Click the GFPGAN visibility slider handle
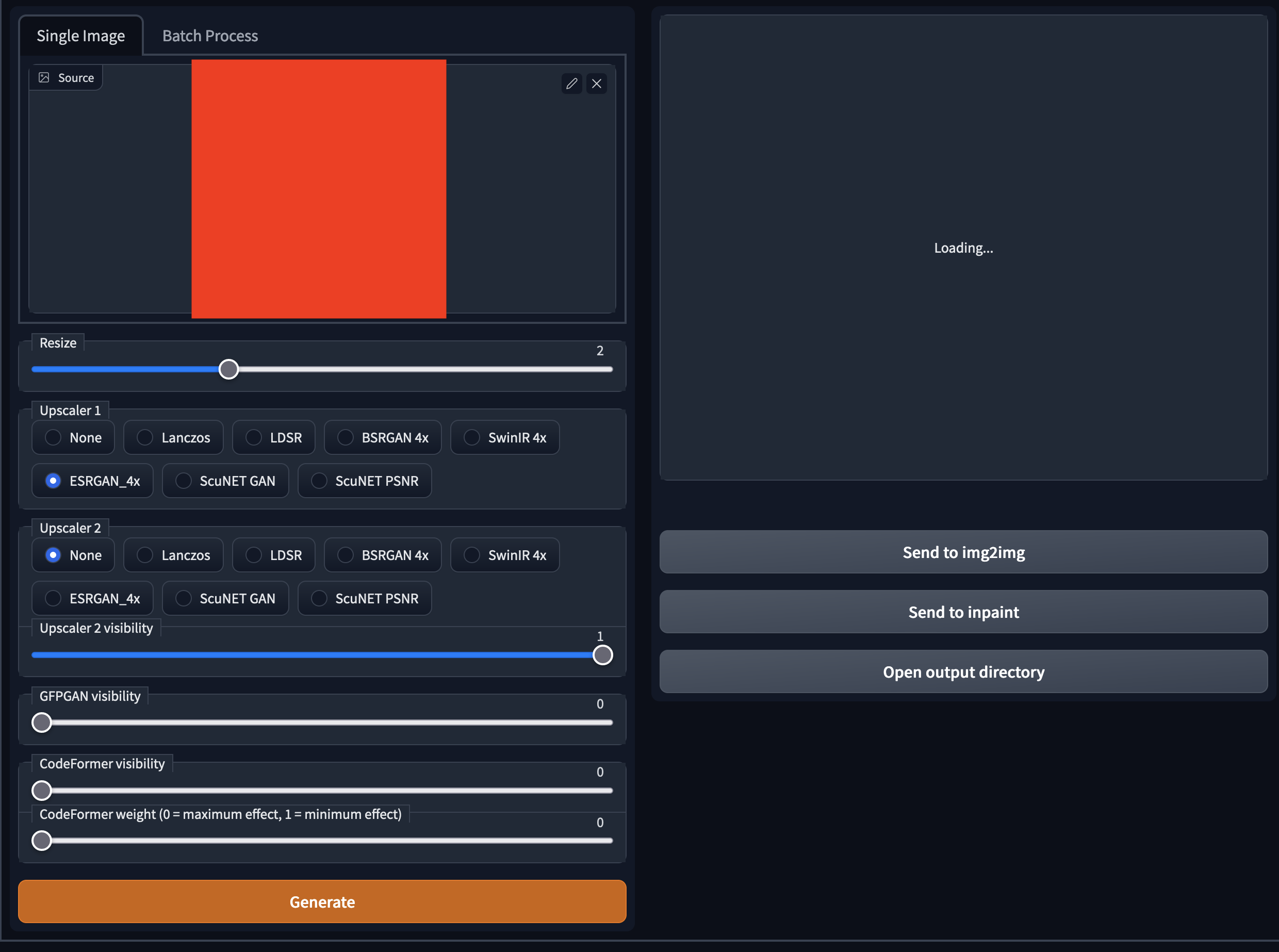Image resolution: width=1279 pixels, height=952 pixels. (x=41, y=722)
